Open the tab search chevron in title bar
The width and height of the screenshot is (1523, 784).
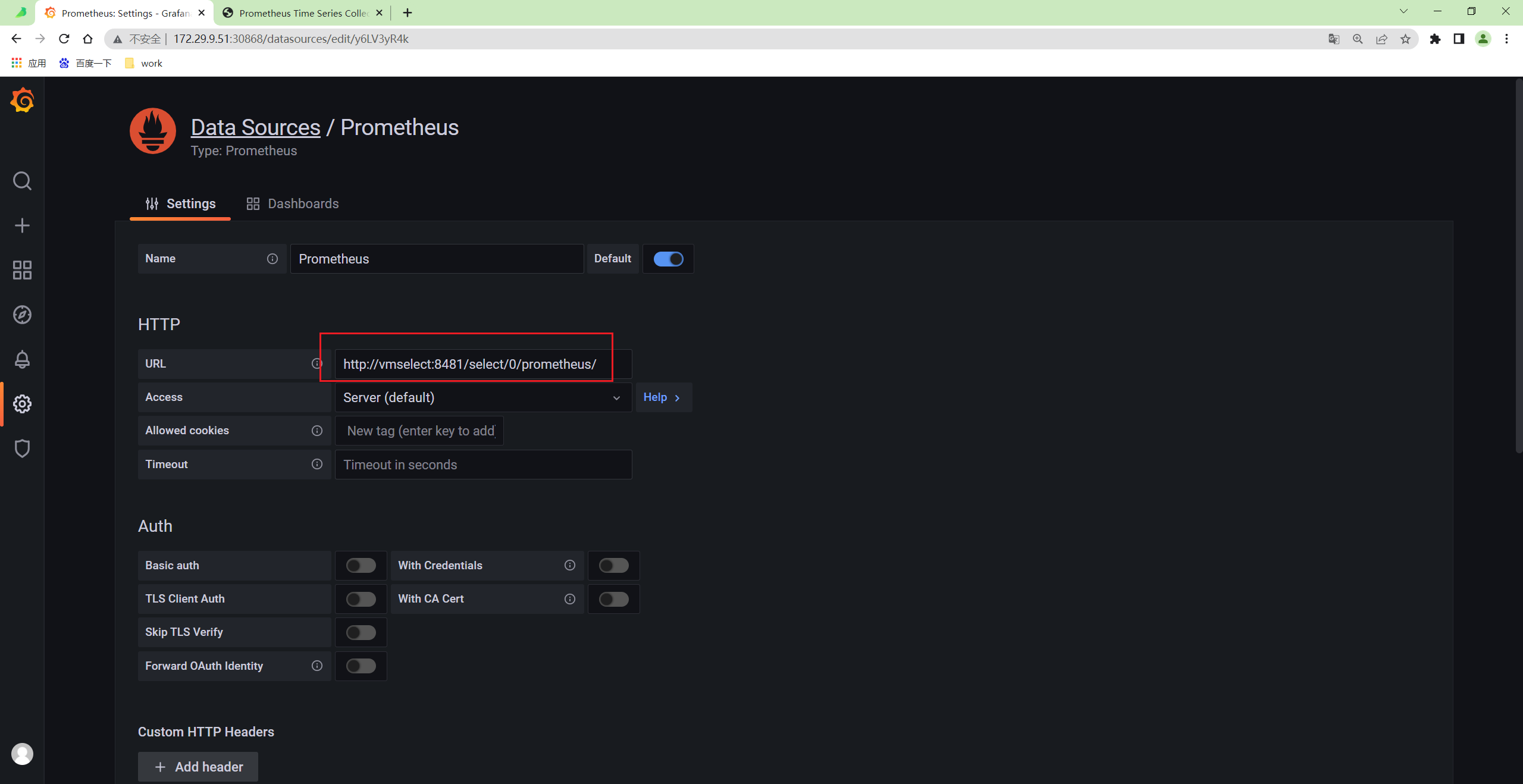click(1403, 11)
